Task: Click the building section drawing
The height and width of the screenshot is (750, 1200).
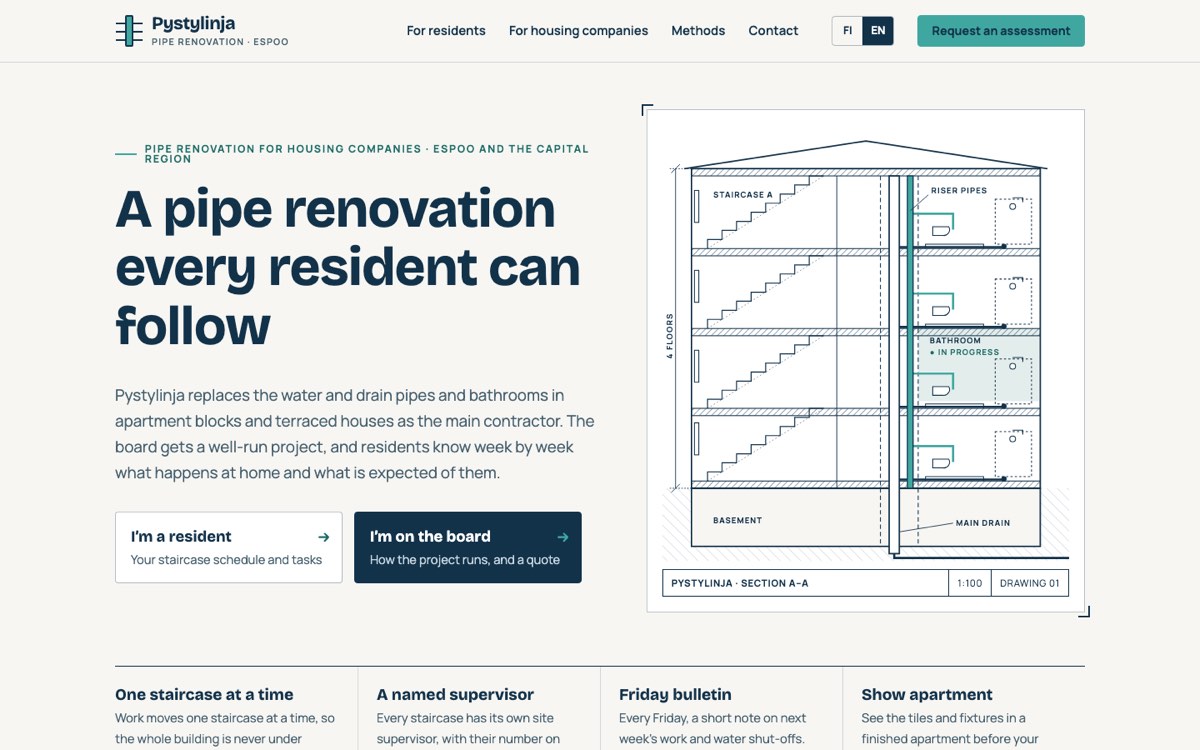Action: [x=866, y=361]
